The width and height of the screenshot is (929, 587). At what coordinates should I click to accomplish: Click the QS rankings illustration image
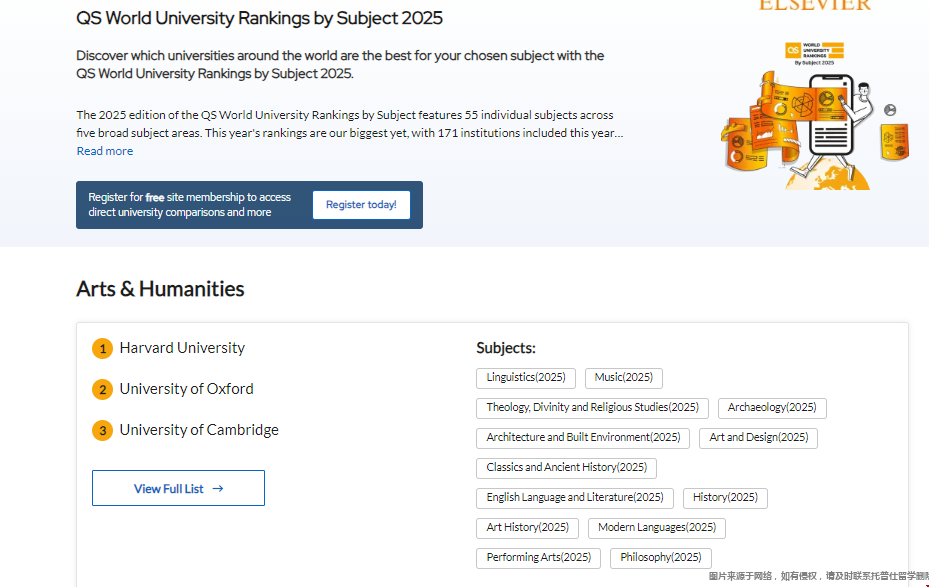tap(815, 116)
